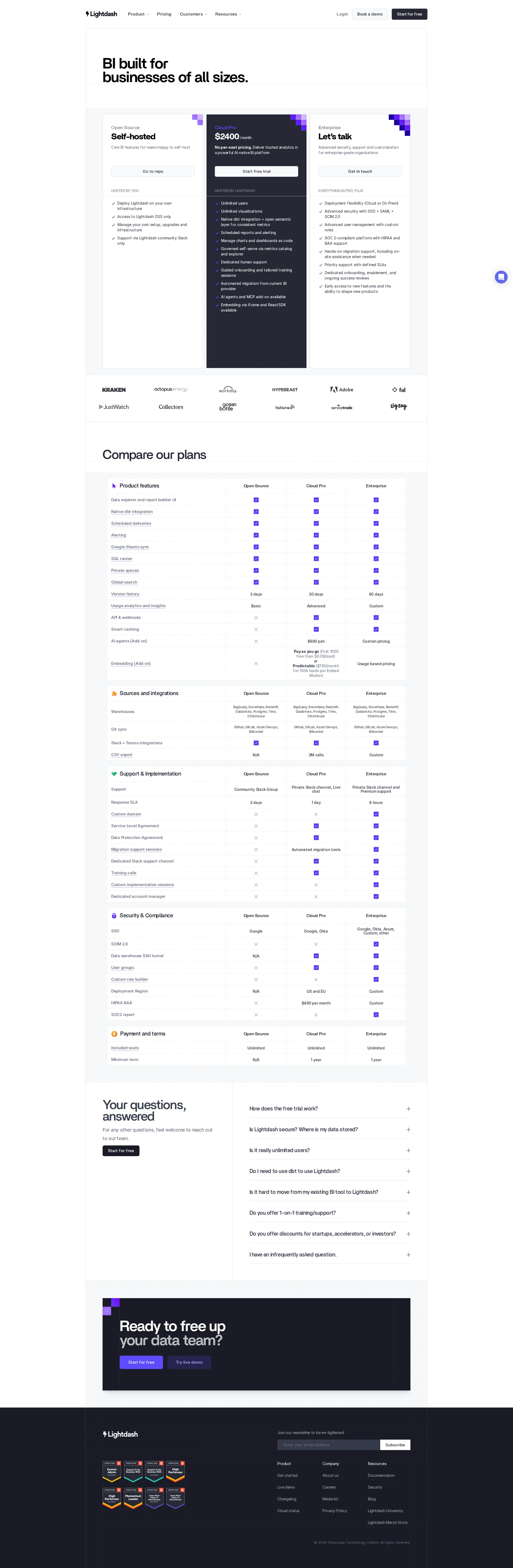Open the Customers menu
Viewport: 513px width, 1568px height.
193,13
